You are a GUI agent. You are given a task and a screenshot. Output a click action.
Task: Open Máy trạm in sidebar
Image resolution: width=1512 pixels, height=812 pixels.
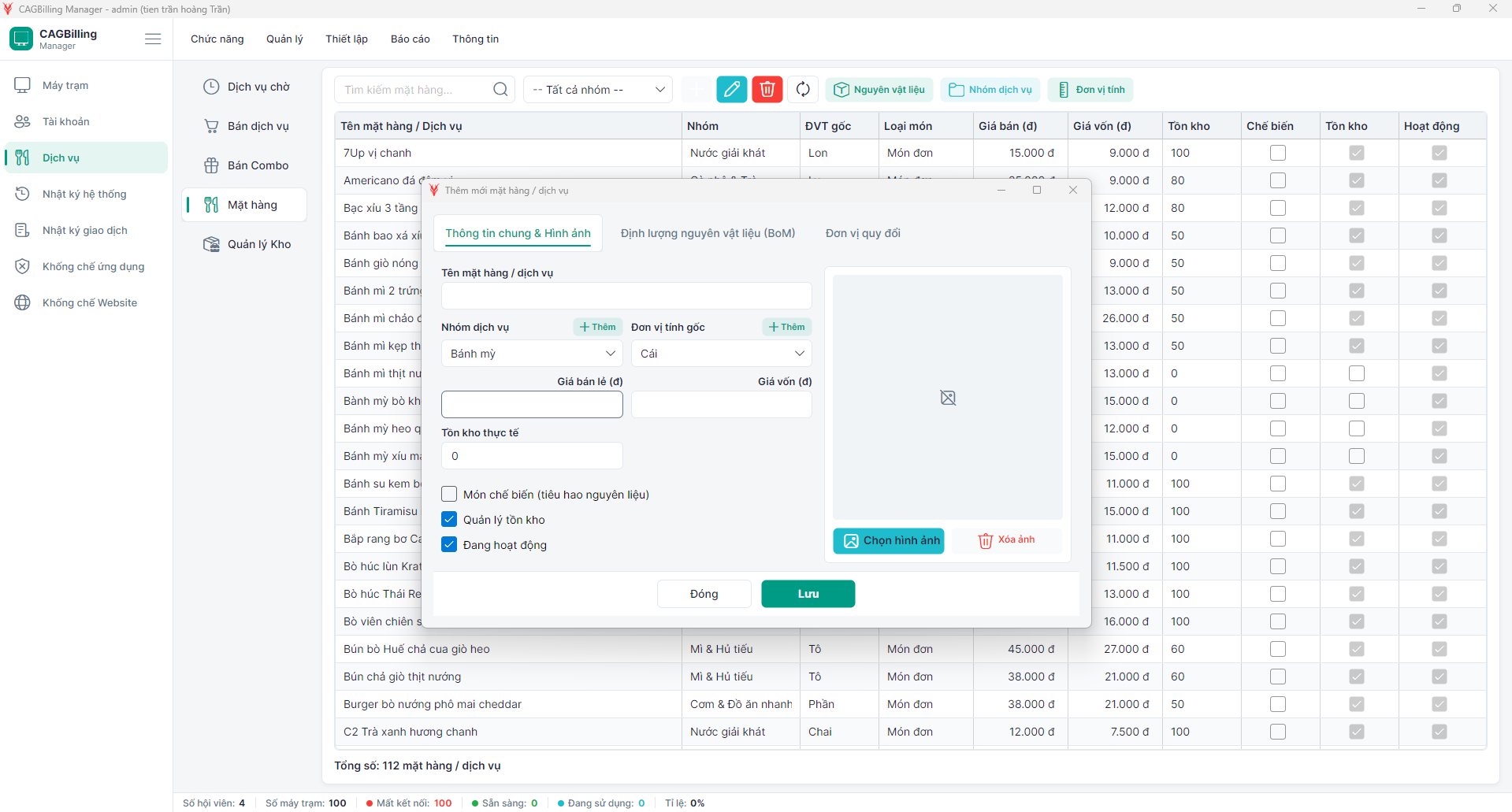pyautogui.click(x=86, y=85)
